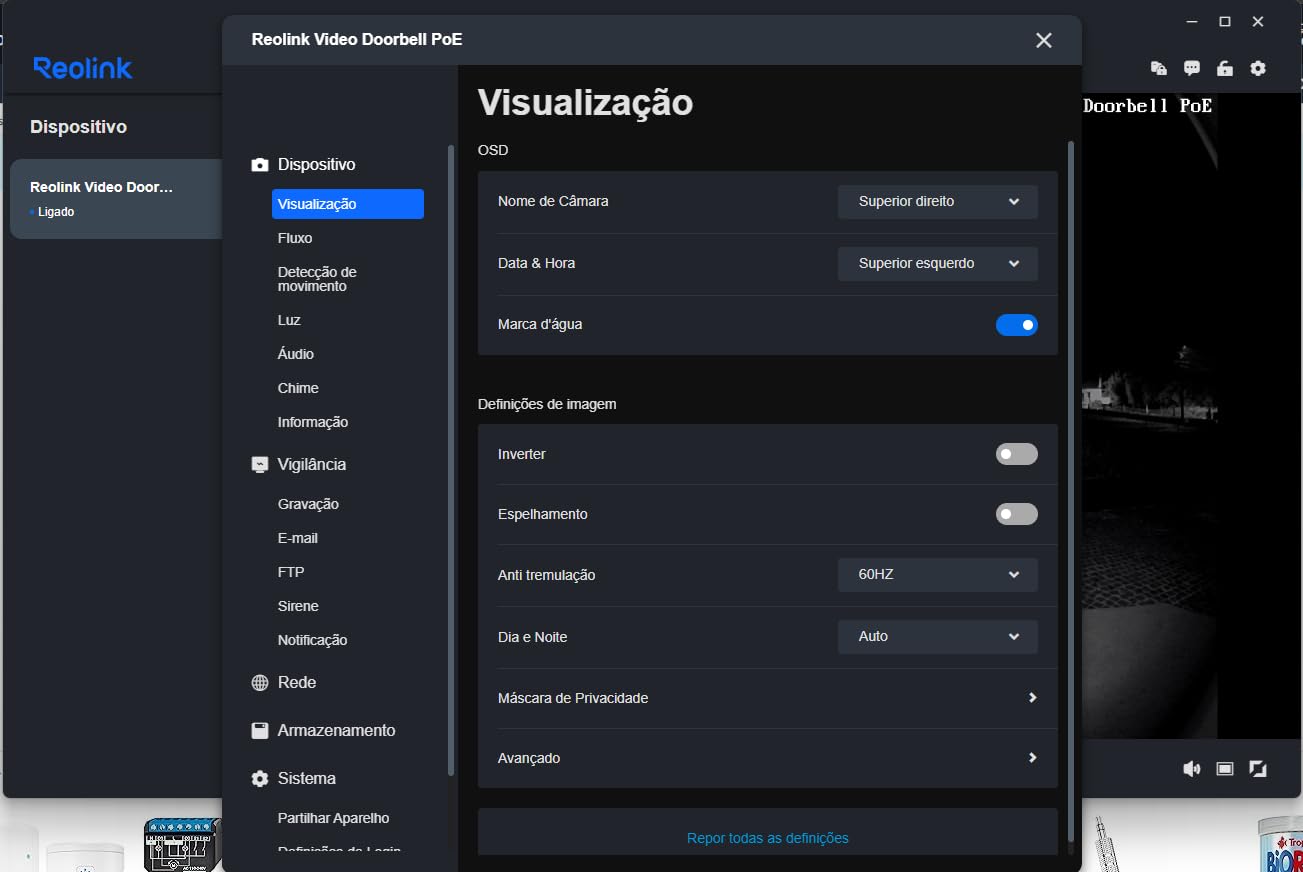Mute the live view speaker icon
Image resolution: width=1303 pixels, height=872 pixels.
[x=1192, y=768]
